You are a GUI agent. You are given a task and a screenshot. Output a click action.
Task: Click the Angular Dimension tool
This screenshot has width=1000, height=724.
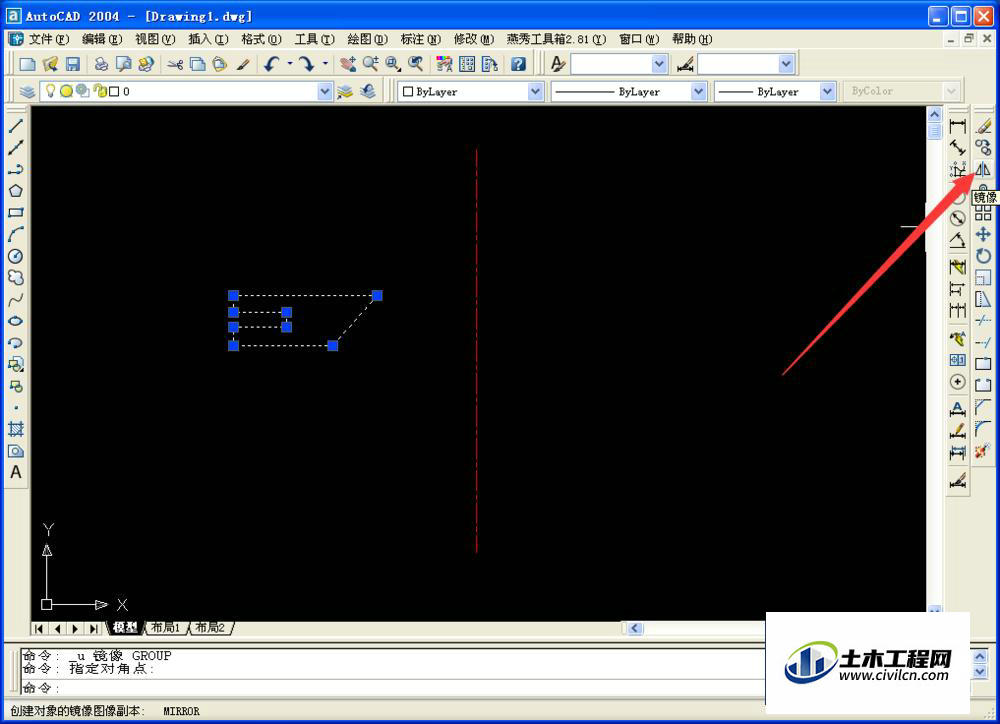click(x=957, y=240)
